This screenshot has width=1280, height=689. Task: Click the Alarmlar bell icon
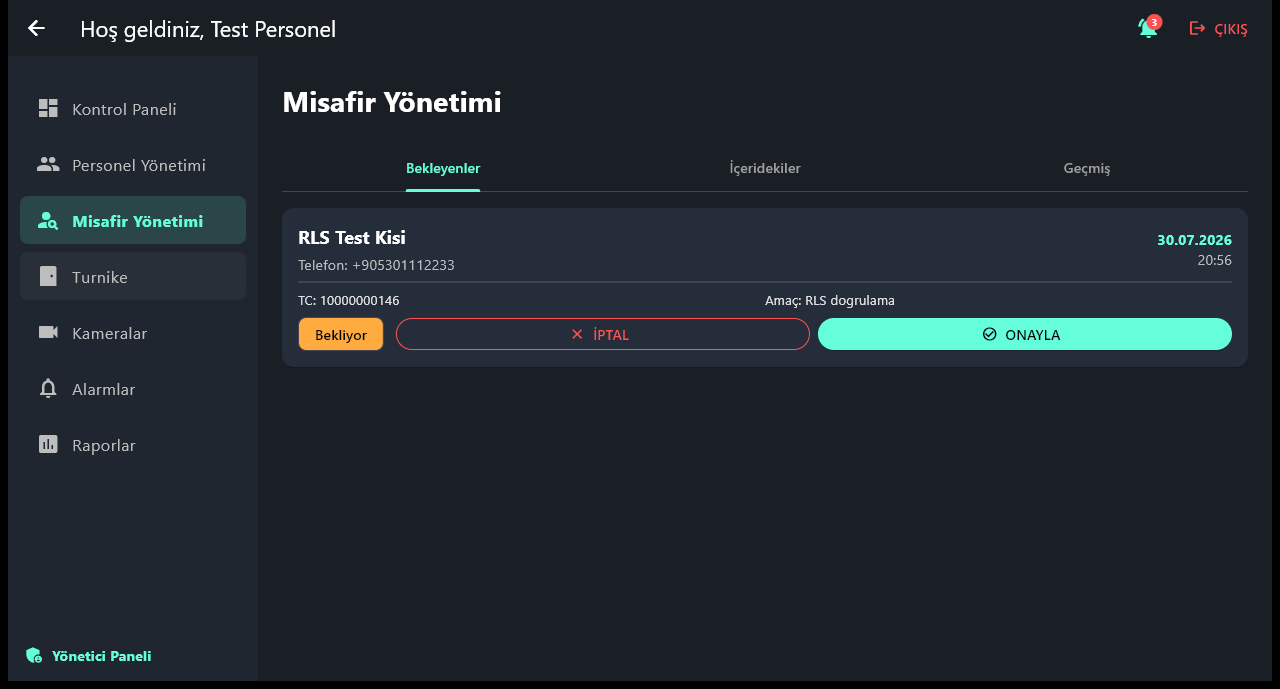48,388
